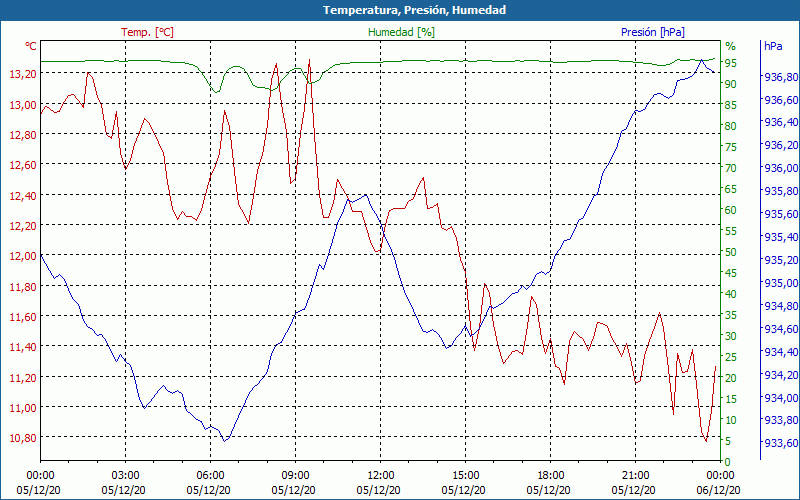
Task: Click humidity axis value '80'
Action: [731, 126]
